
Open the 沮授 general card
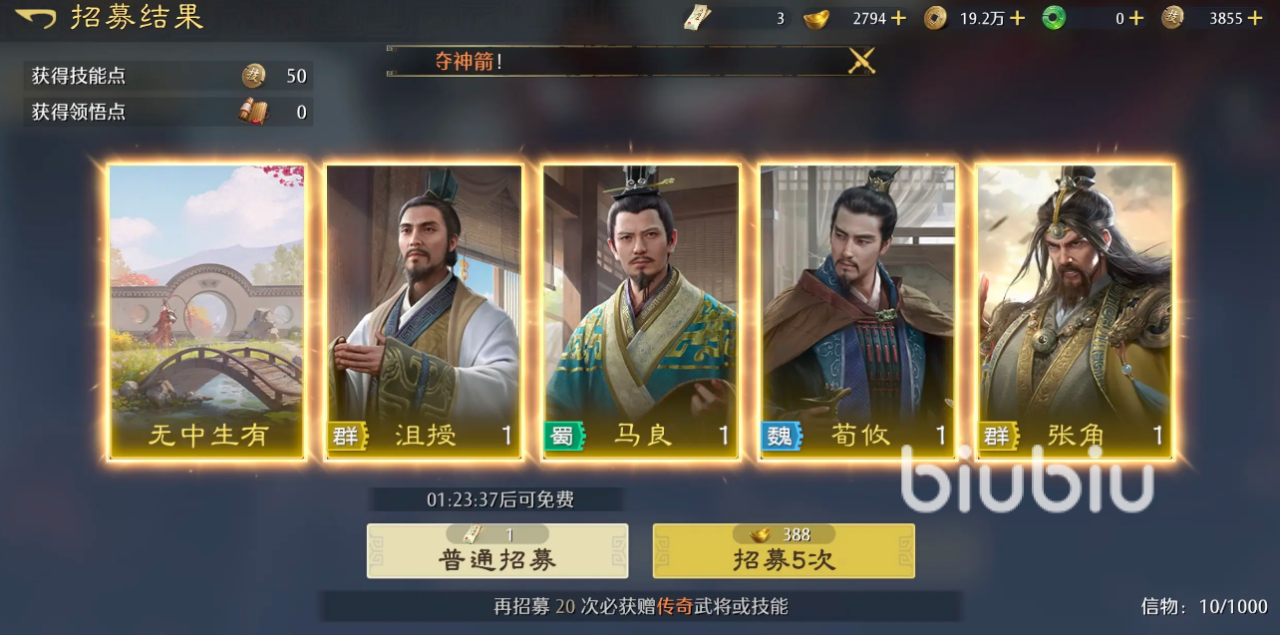pyautogui.click(x=424, y=312)
